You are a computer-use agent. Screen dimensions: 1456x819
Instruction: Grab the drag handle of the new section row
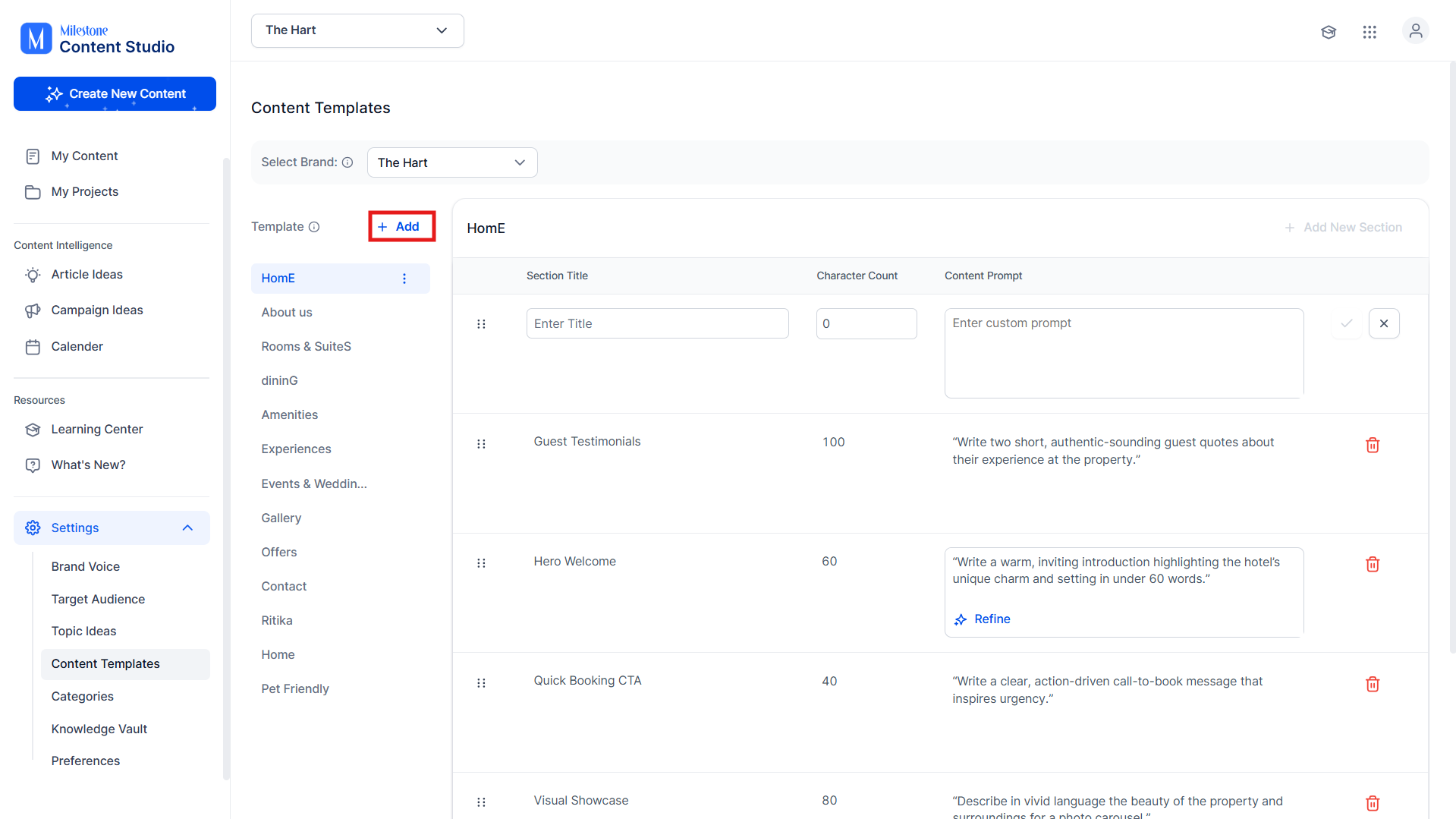click(481, 324)
